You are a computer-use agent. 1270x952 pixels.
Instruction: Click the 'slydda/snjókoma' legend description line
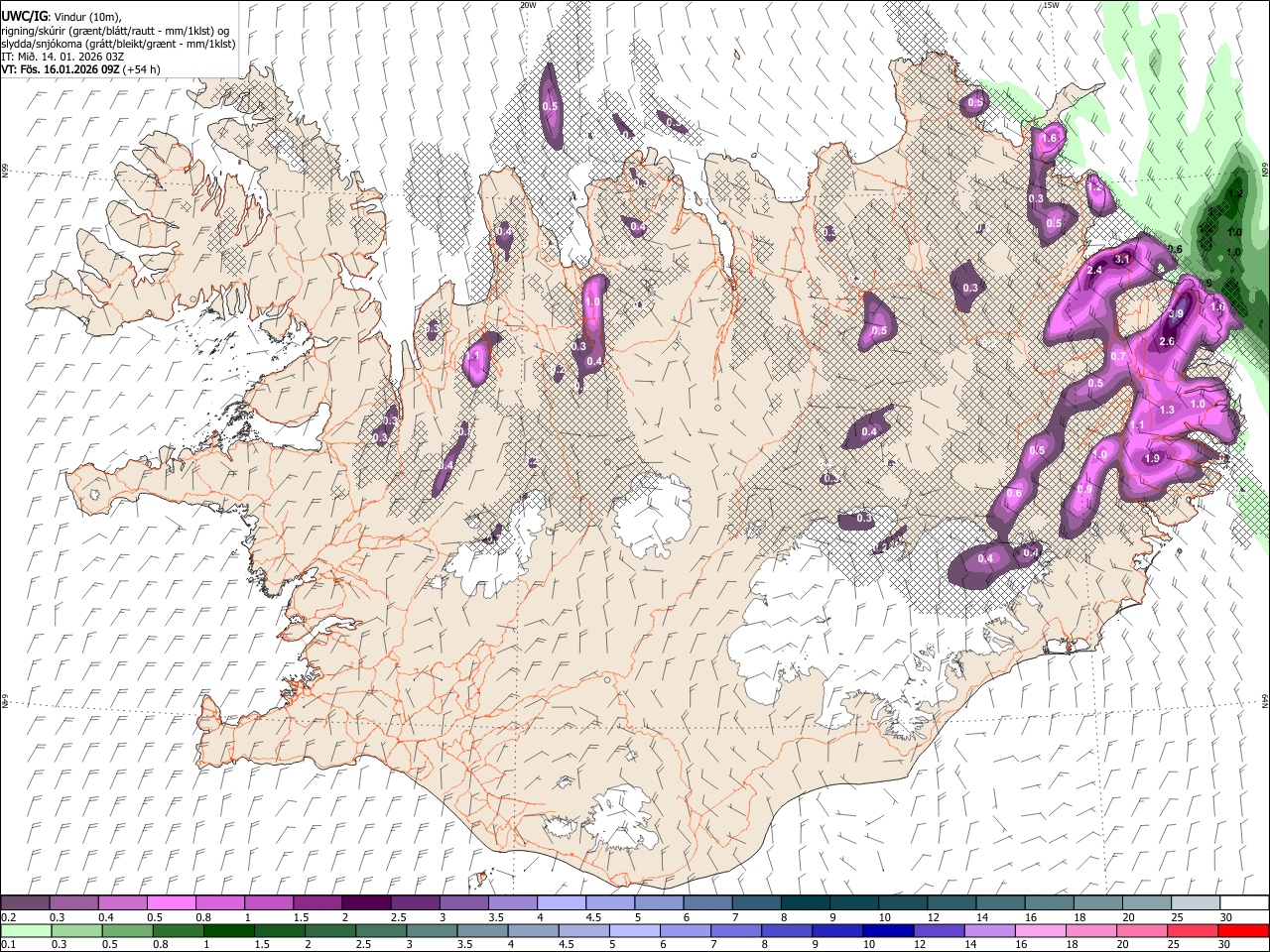[118, 44]
